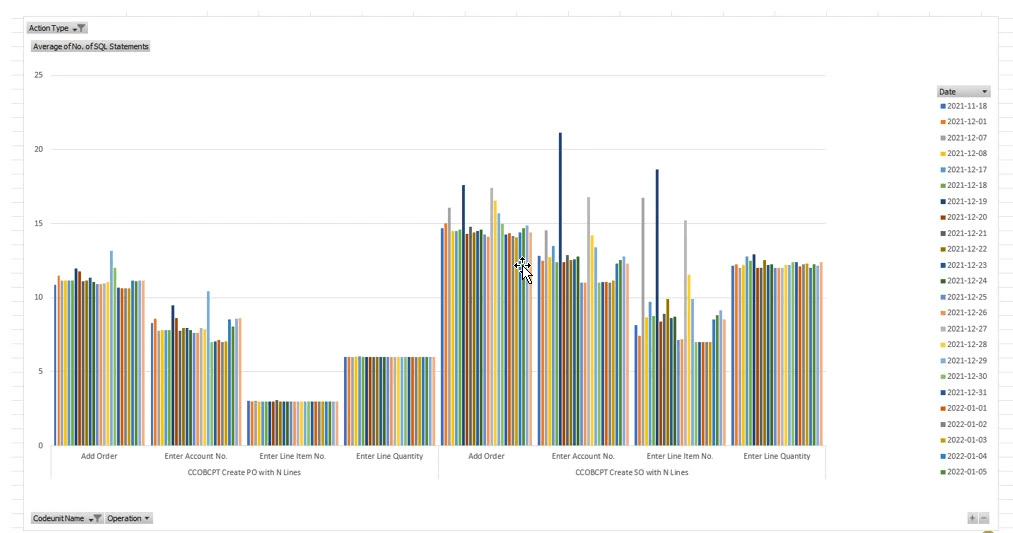Click the CCOBCPT Create SO with N Lines label

tap(631, 472)
